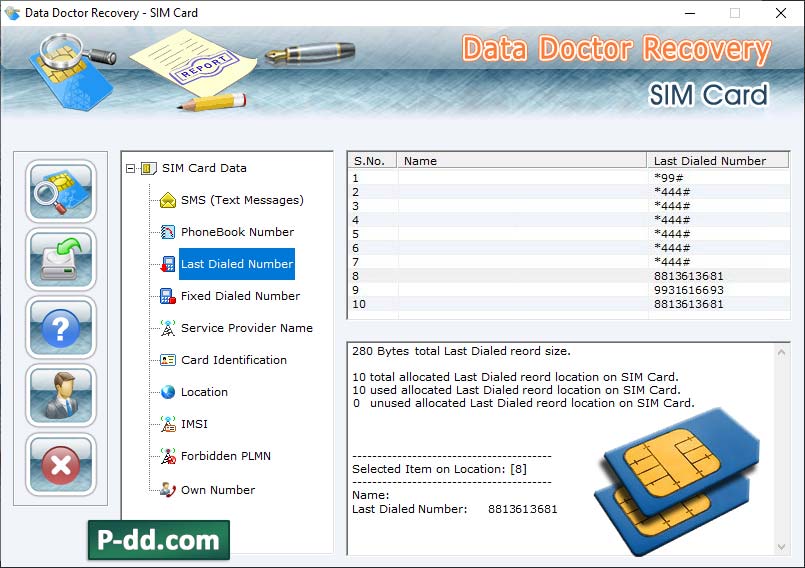
Task: Click the IMSI icon
Action: (x=168, y=424)
